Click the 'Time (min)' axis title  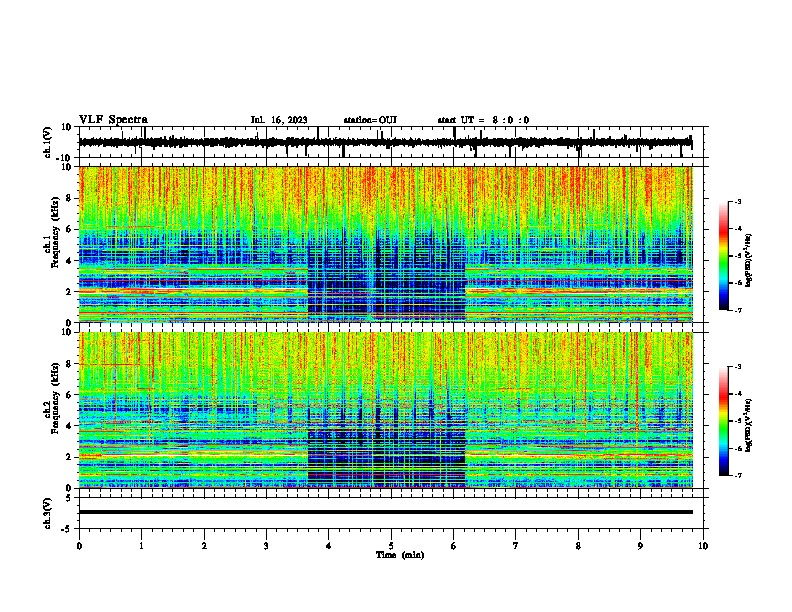(x=400, y=555)
